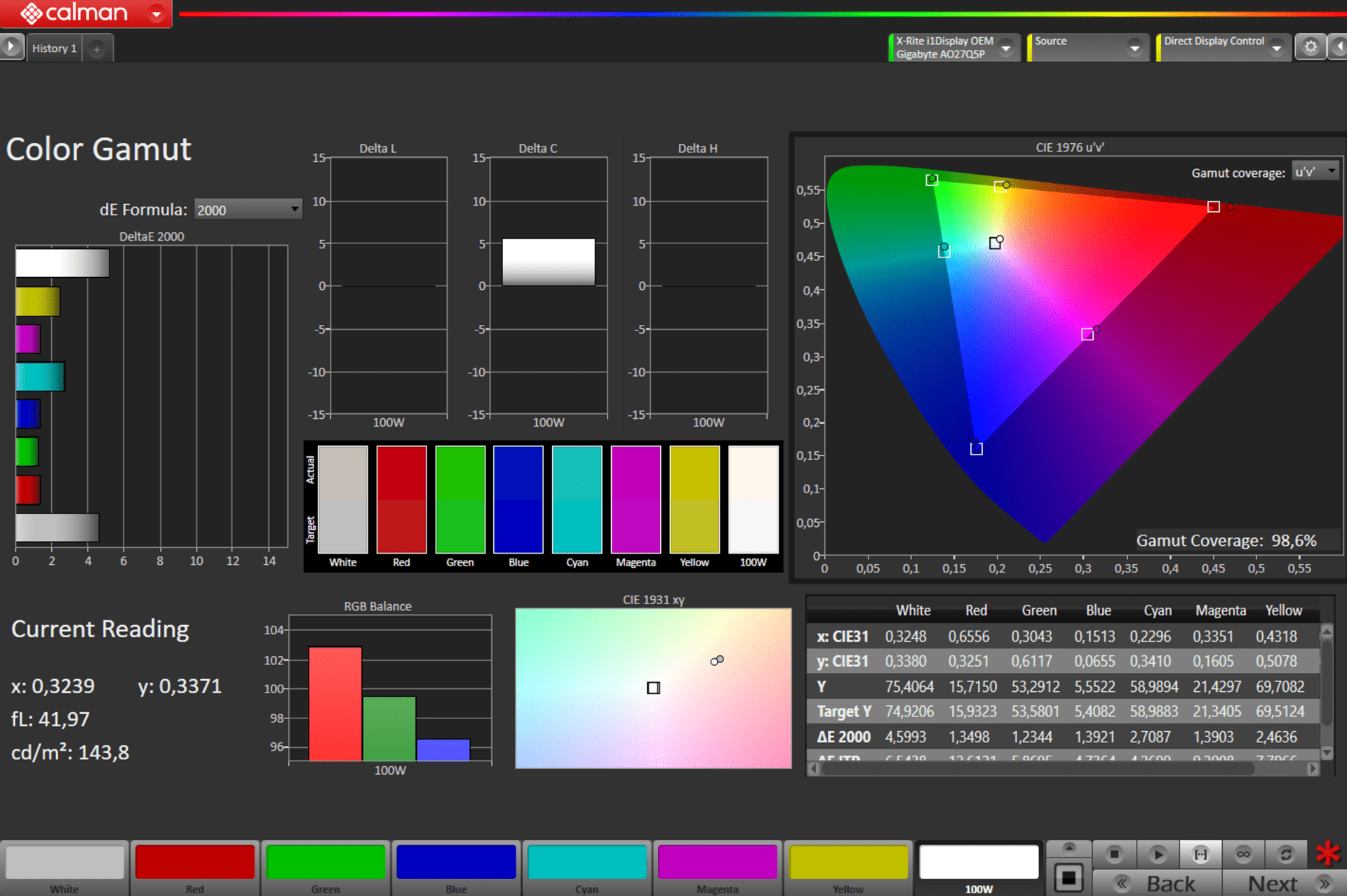Open the dE Formula dropdown

(x=248, y=210)
